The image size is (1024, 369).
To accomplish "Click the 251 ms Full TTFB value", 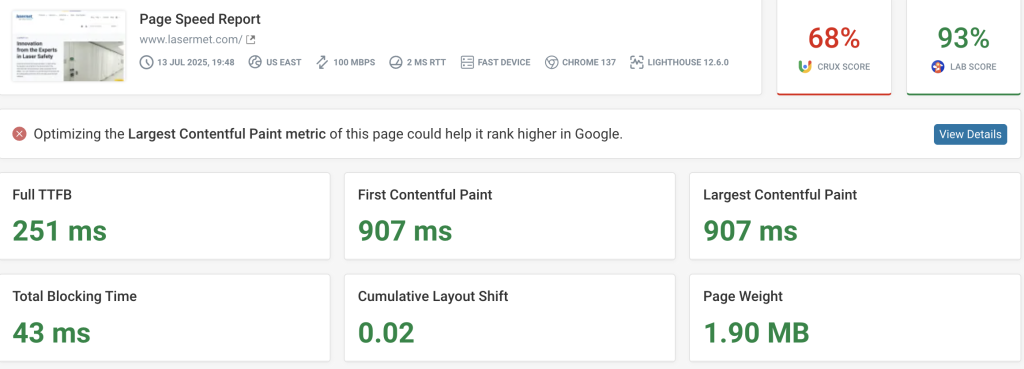I will point(59,231).
